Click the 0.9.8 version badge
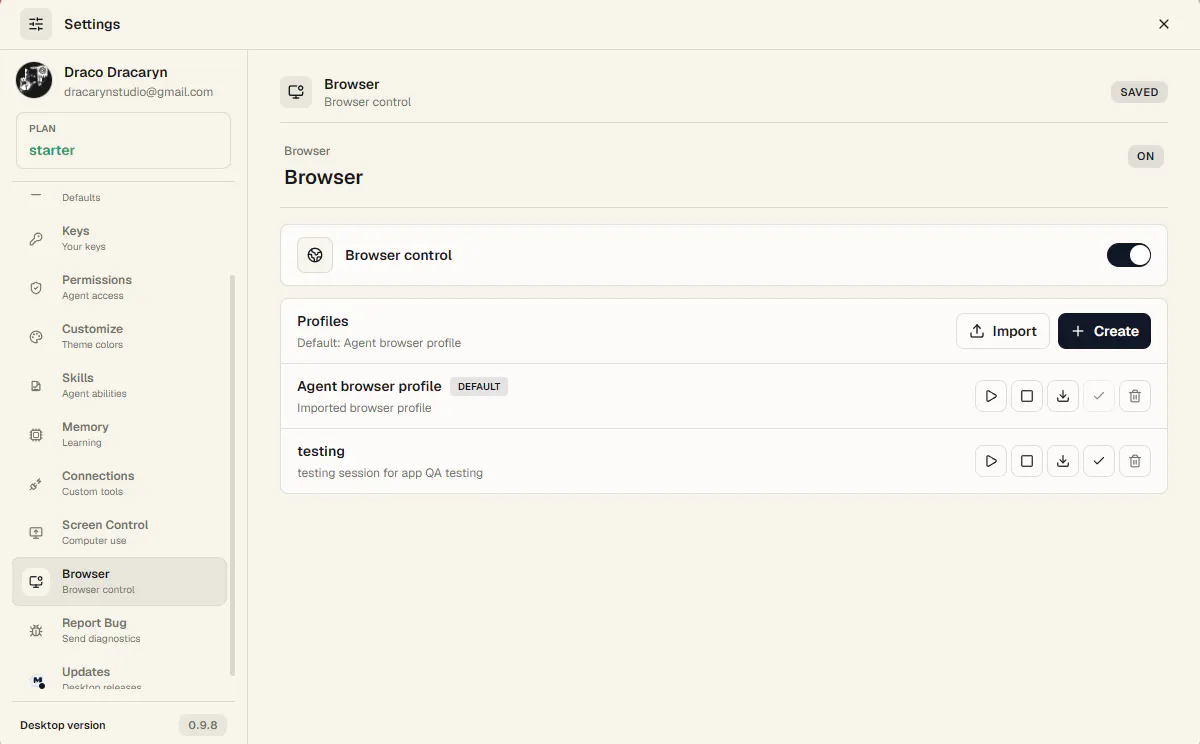The width and height of the screenshot is (1200, 744). coord(203,725)
